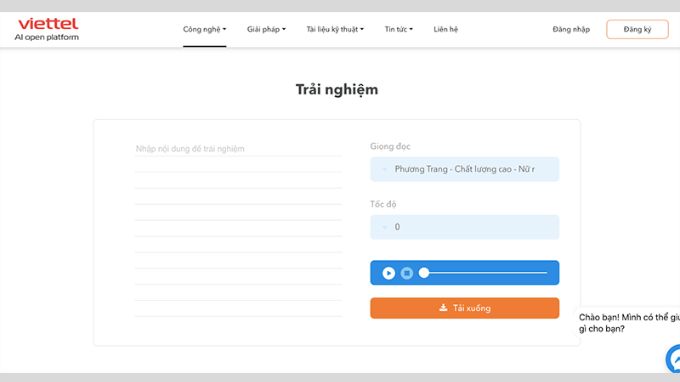Open the Công nghệ dropdown menu
The width and height of the screenshot is (680, 382).
point(204,29)
